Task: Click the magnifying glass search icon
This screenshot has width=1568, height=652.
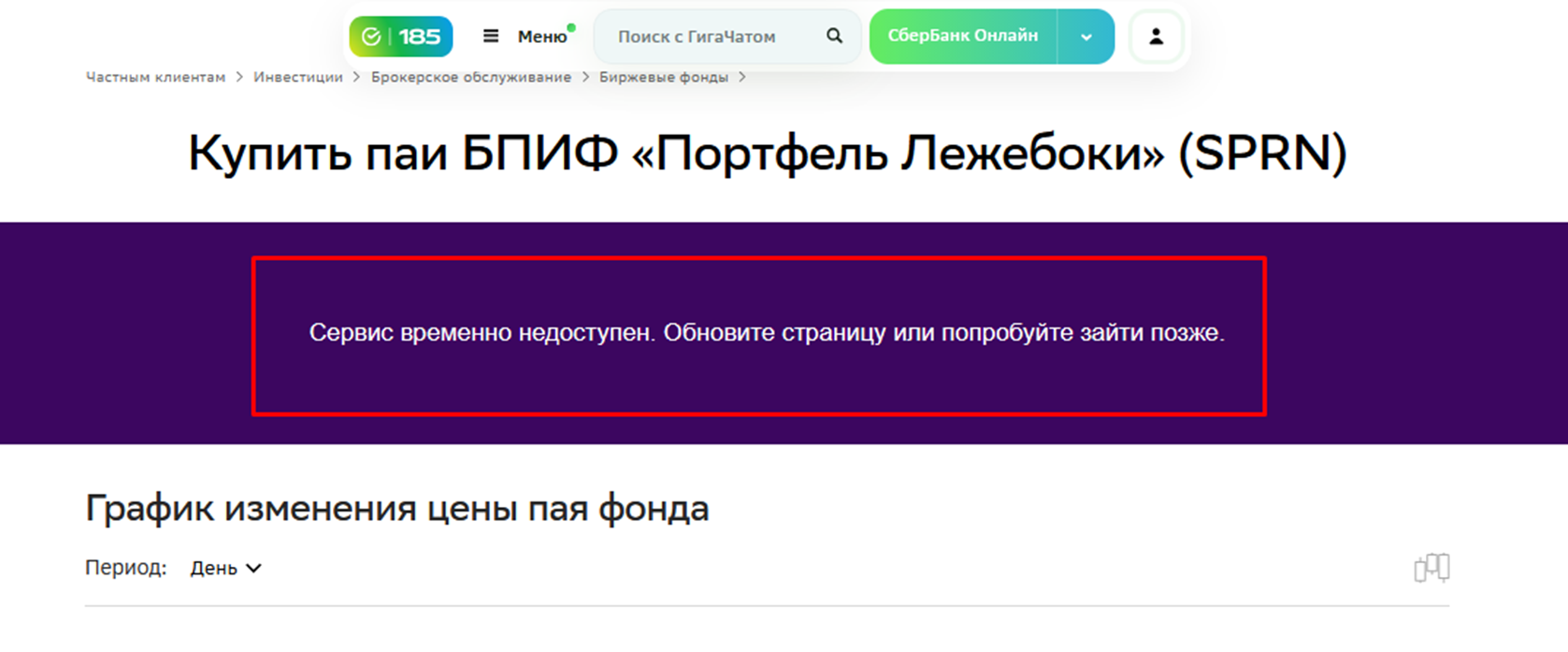Action: click(834, 36)
